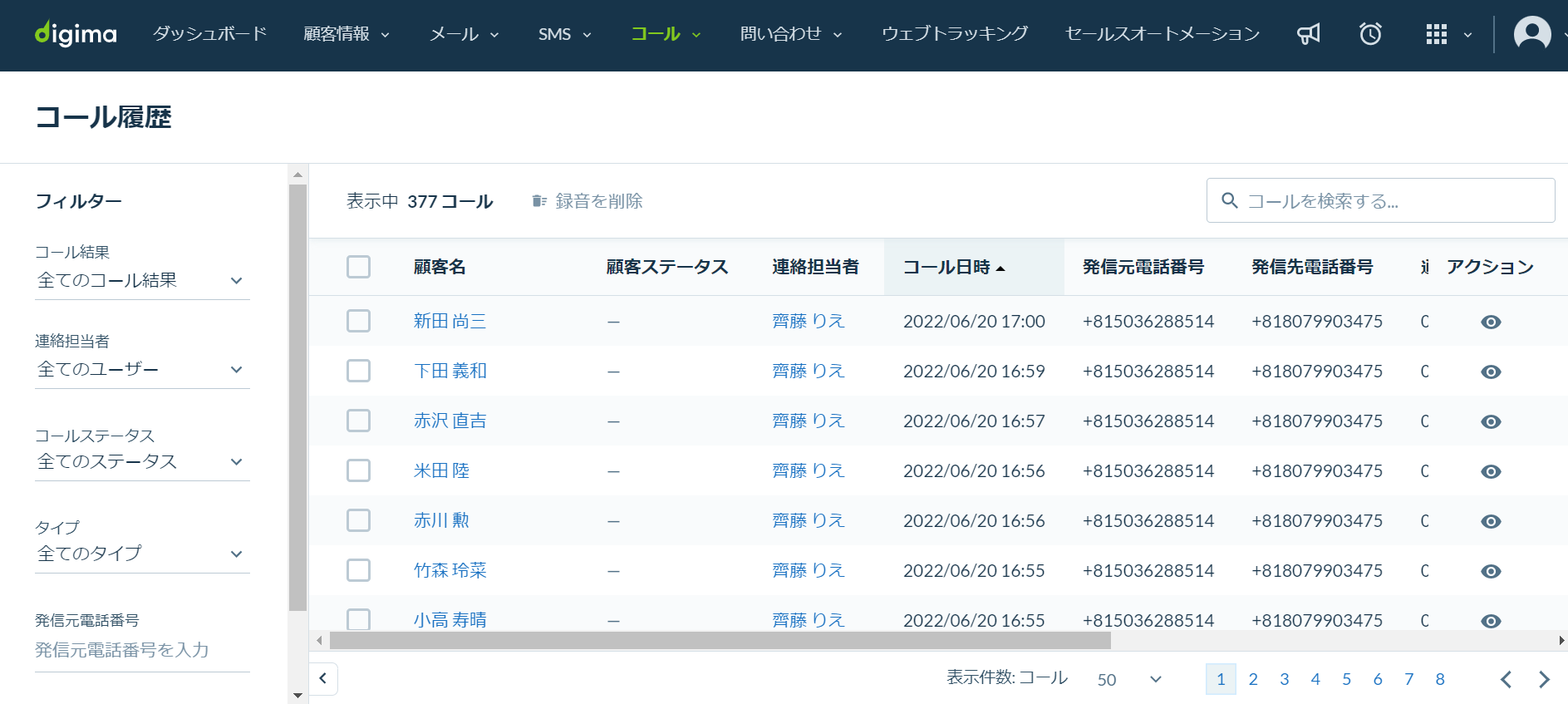View call details for 赤川 勲
This screenshot has height=704, width=1568.
(x=1492, y=521)
